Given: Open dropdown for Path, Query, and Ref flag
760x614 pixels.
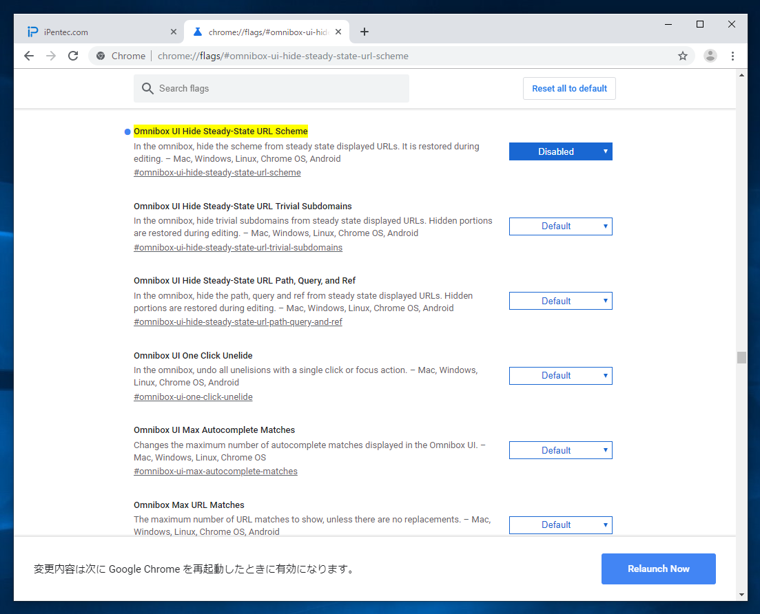Looking at the screenshot, I should pyautogui.click(x=560, y=301).
